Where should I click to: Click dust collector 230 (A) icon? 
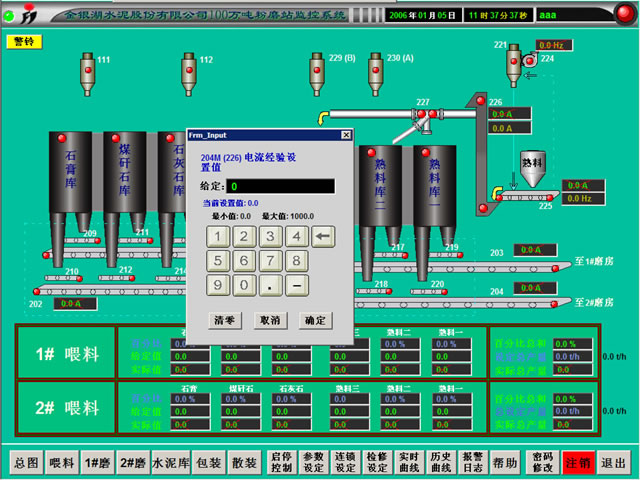point(375,72)
